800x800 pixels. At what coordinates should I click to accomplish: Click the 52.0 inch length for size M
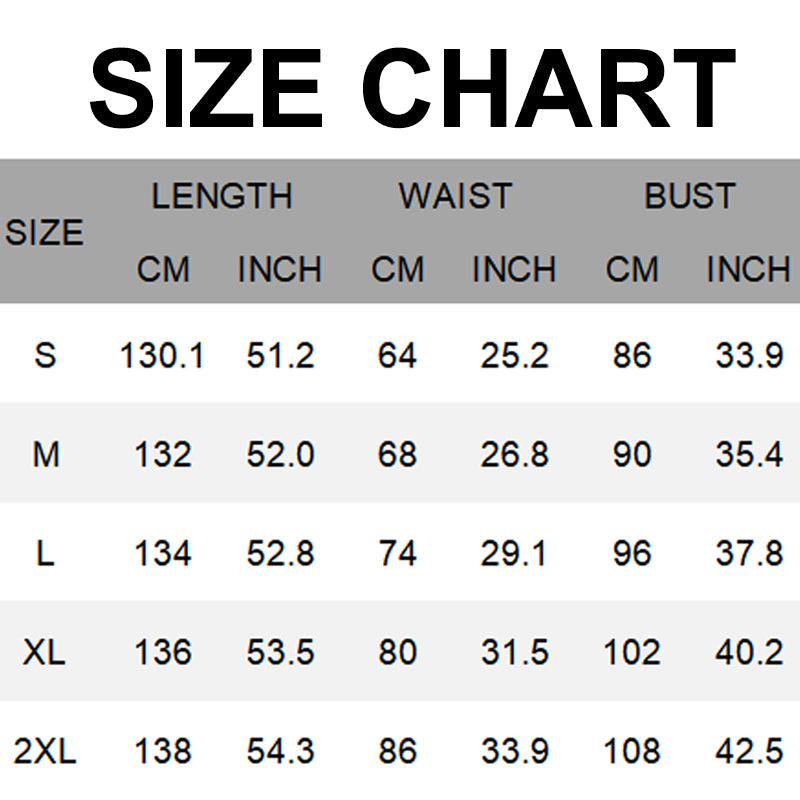tap(280, 455)
